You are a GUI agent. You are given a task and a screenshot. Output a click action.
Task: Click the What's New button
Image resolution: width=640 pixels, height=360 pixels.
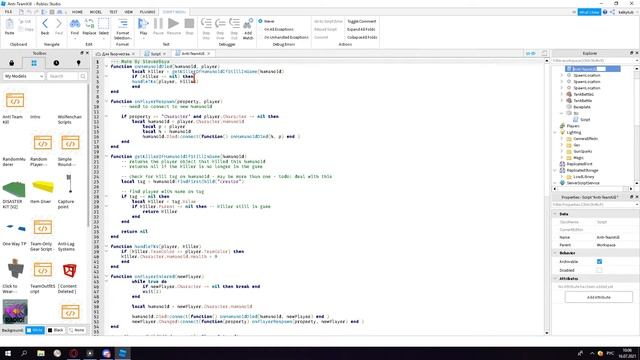[x=589, y=12]
